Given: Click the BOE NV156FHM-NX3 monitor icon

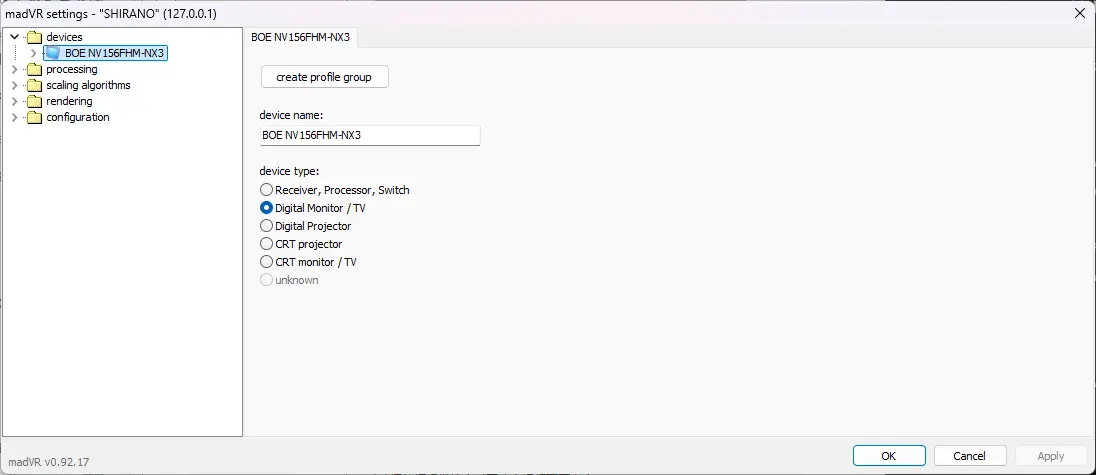Looking at the screenshot, I should pyautogui.click(x=53, y=53).
